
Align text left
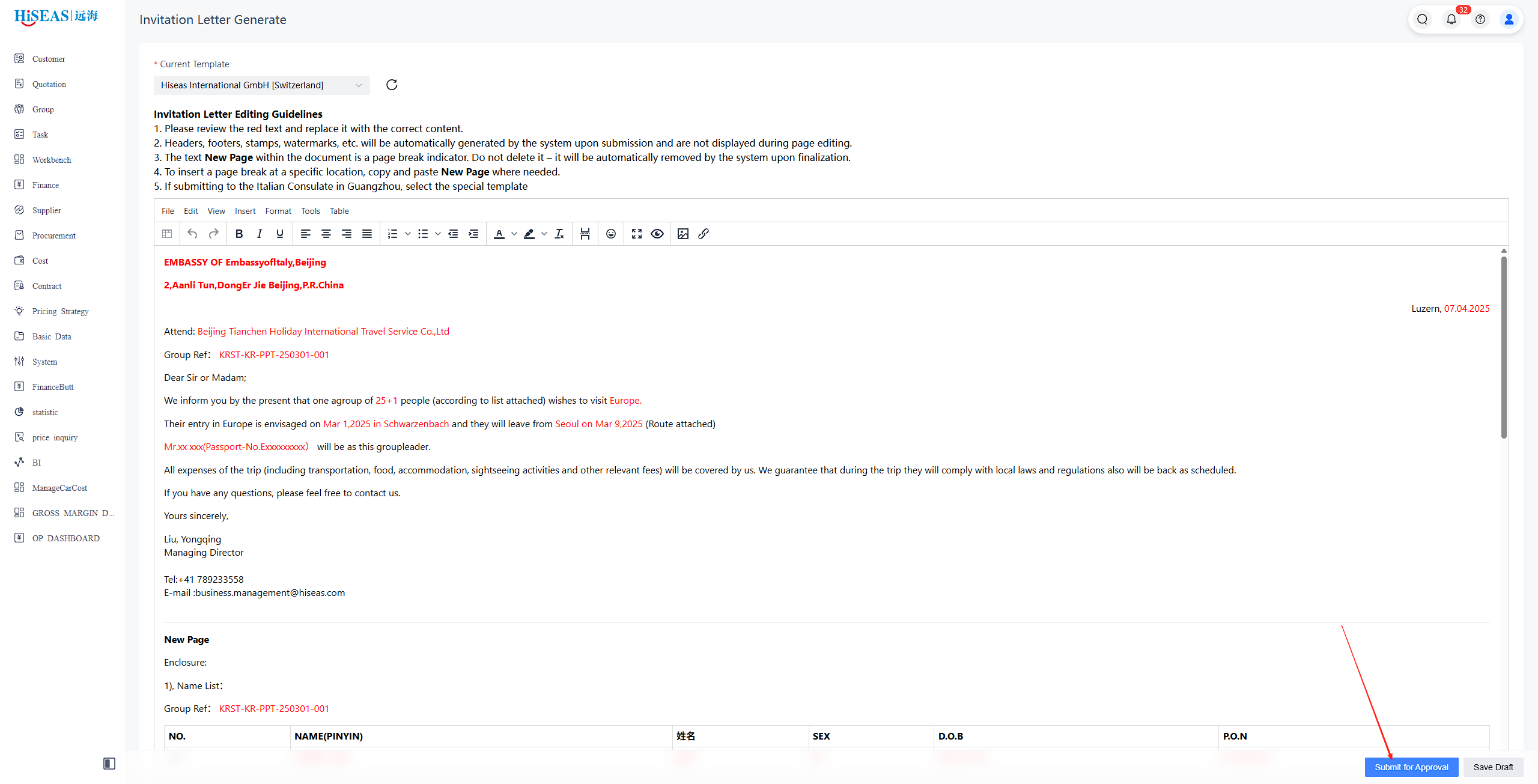click(306, 234)
